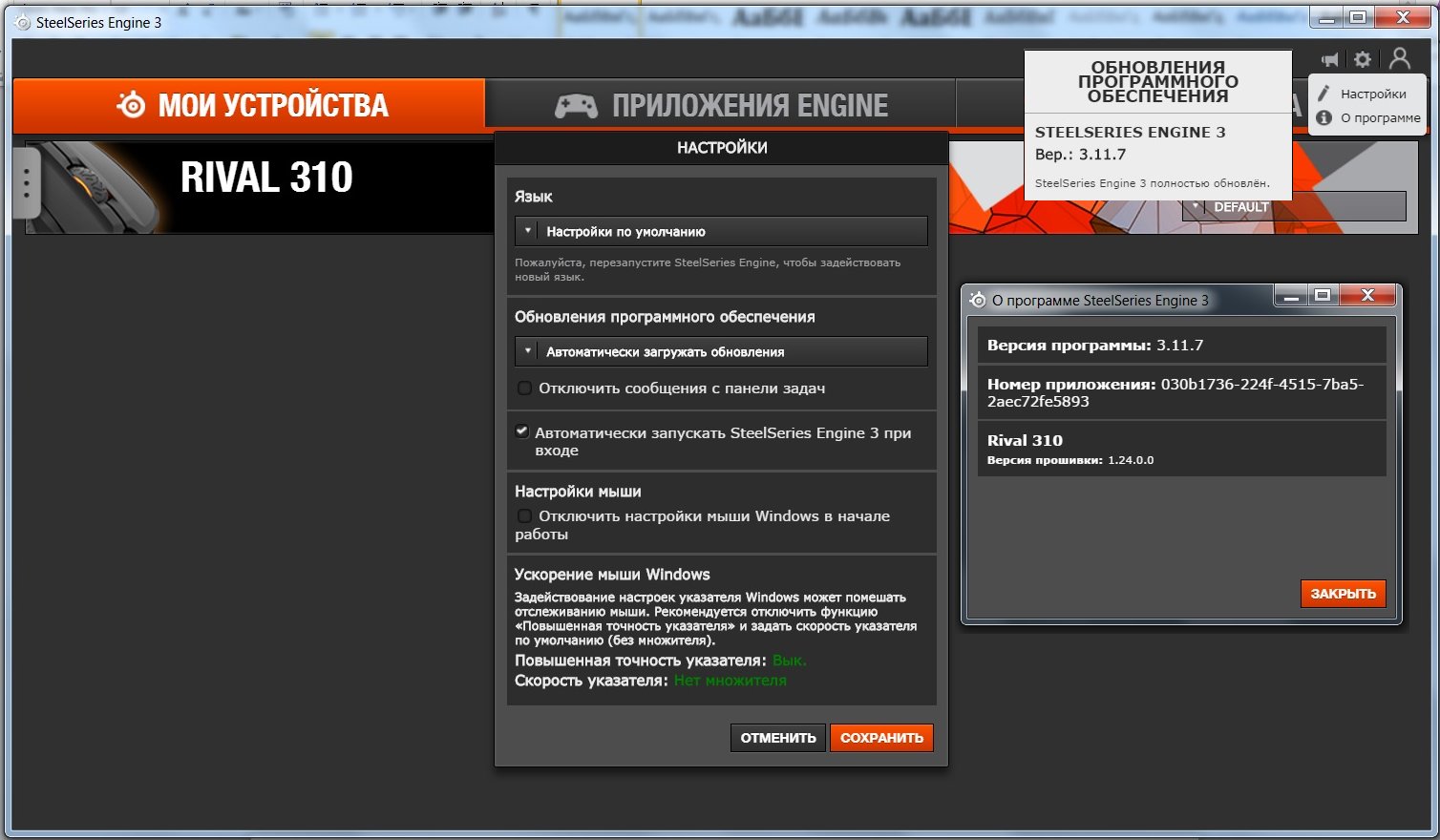Expand the DEFAULT configuration dropdown
The image size is (1440, 840).
[1294, 207]
